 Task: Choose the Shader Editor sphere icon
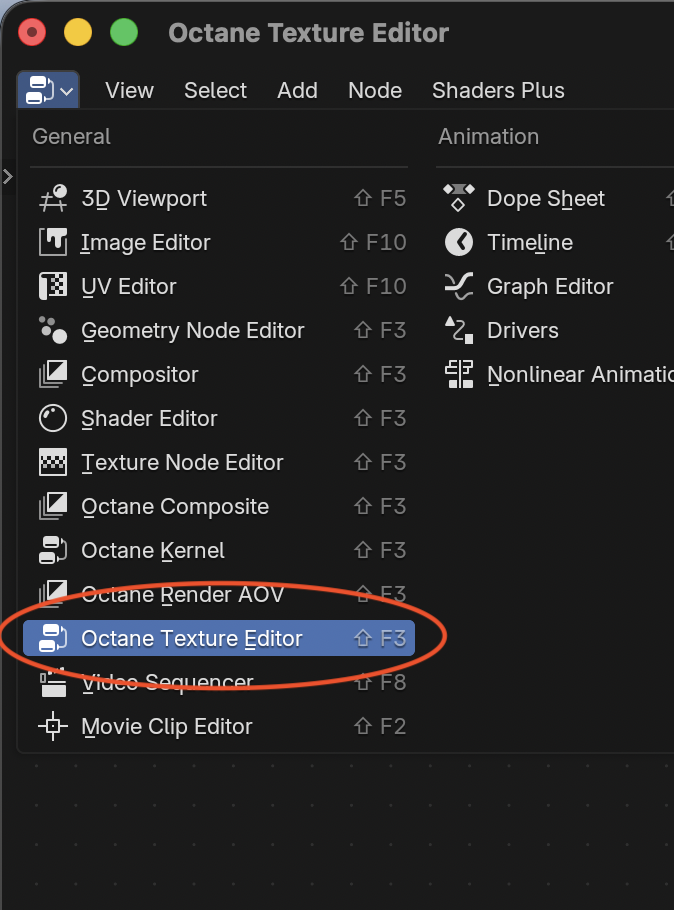[53, 418]
